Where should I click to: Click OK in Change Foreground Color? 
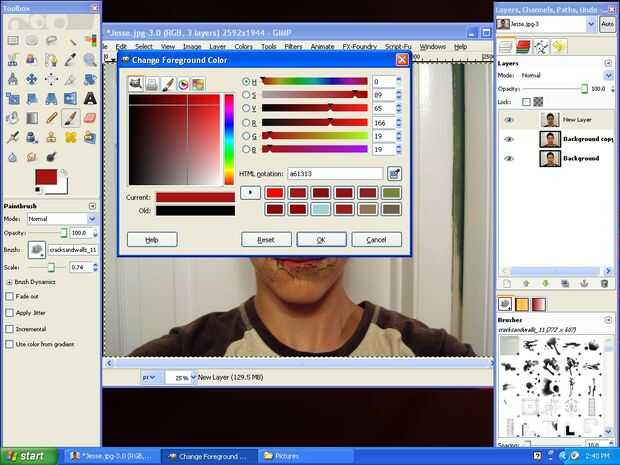coord(321,240)
